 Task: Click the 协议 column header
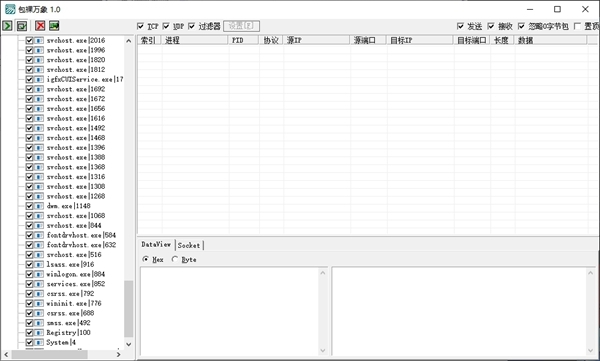(271, 40)
